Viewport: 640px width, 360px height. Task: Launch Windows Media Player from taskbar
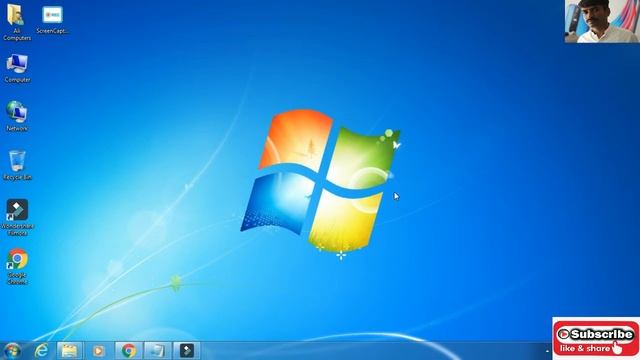(x=98, y=351)
